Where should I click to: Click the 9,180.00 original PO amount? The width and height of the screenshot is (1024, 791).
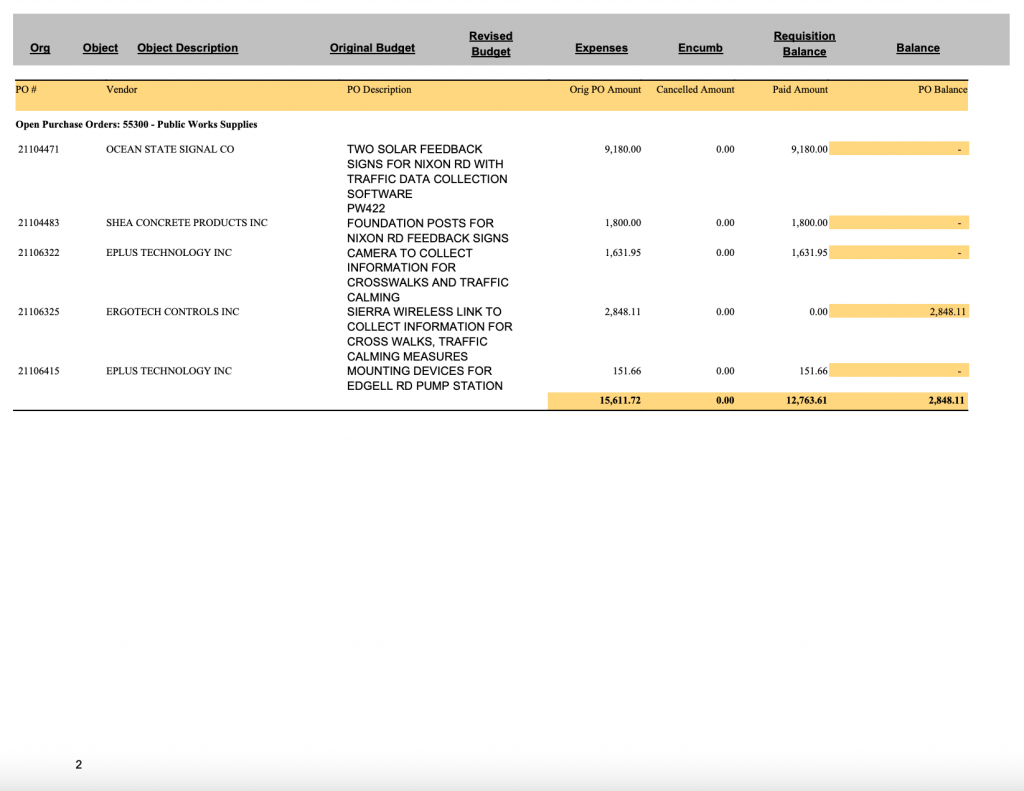(623, 149)
